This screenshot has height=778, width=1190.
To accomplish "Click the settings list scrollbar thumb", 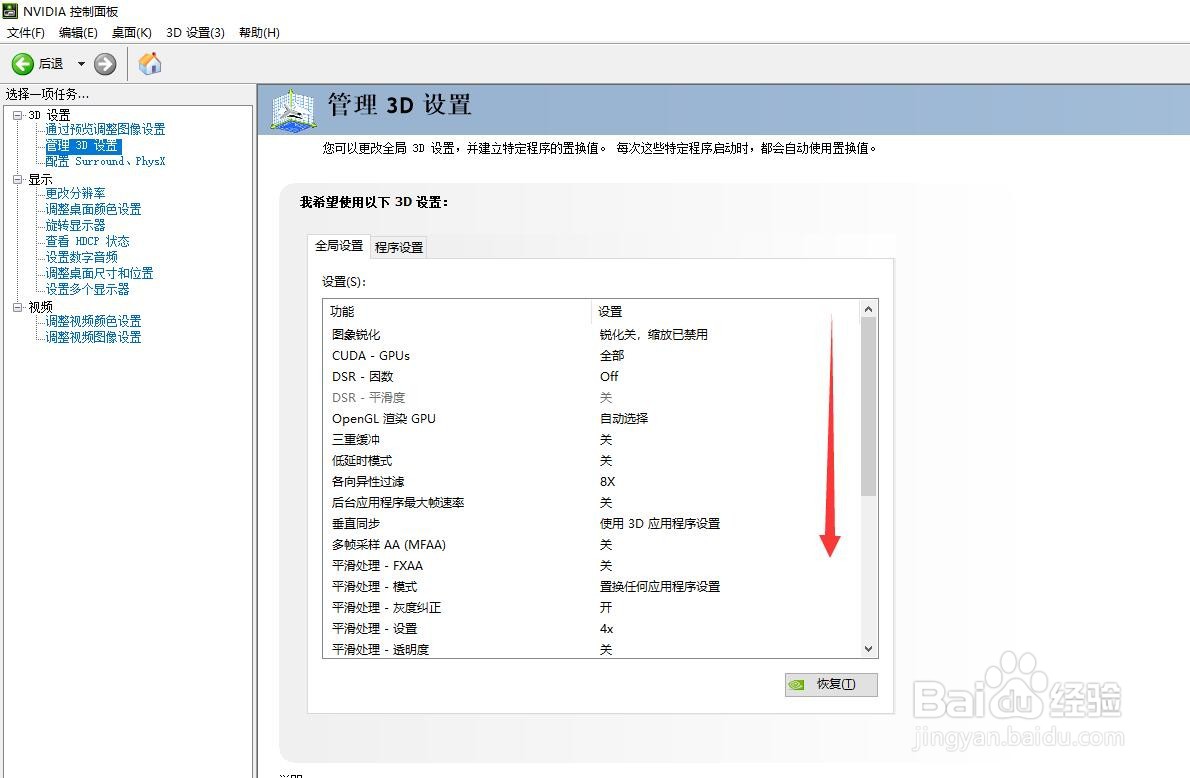I will point(869,407).
